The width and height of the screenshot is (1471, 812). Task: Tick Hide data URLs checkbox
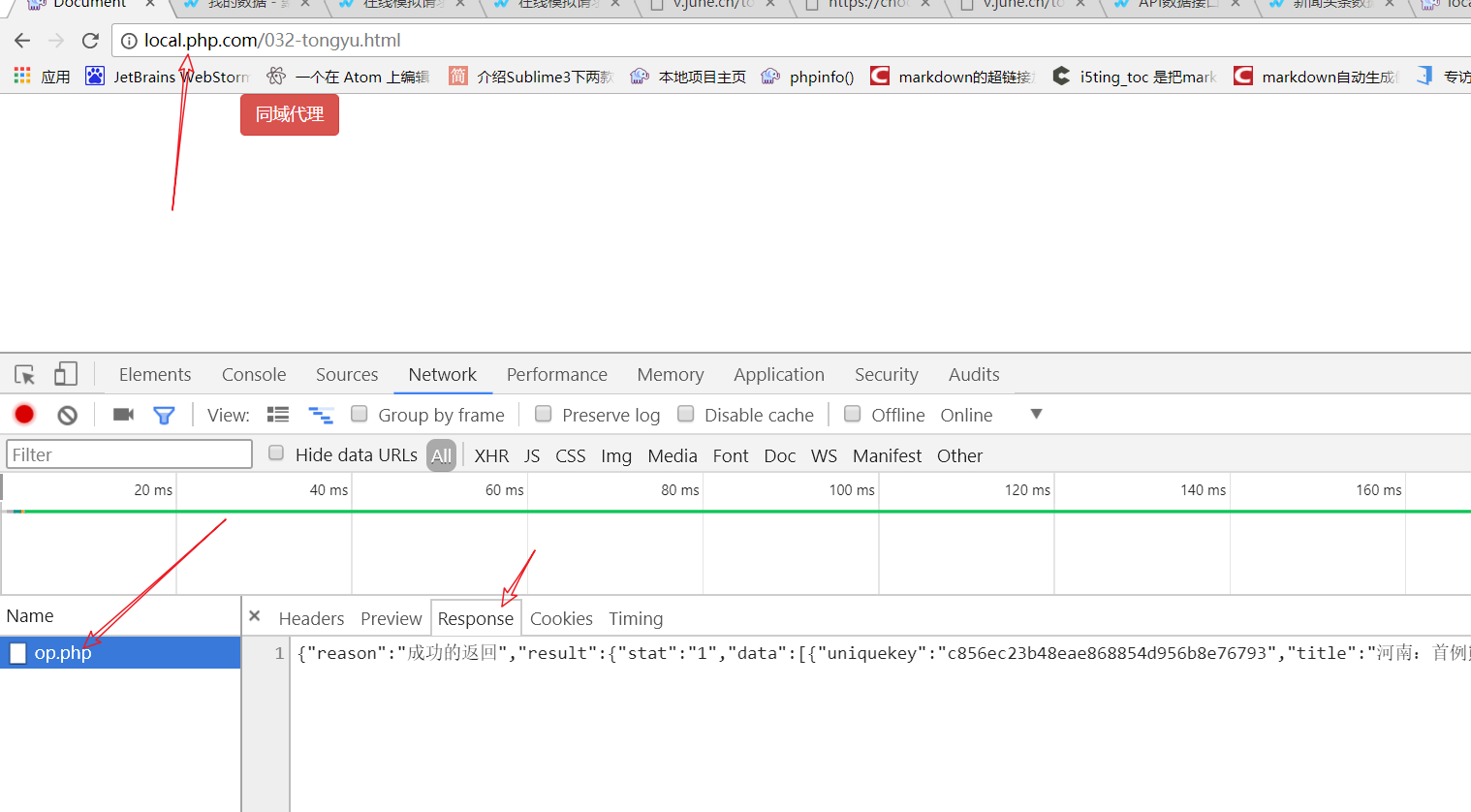click(276, 453)
